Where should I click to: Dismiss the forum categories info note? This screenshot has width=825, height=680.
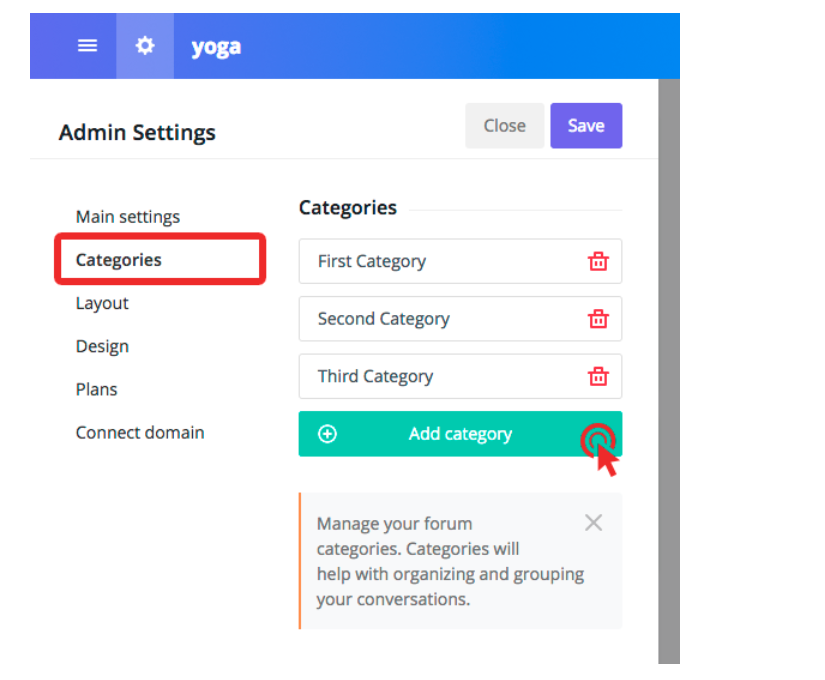(x=593, y=522)
